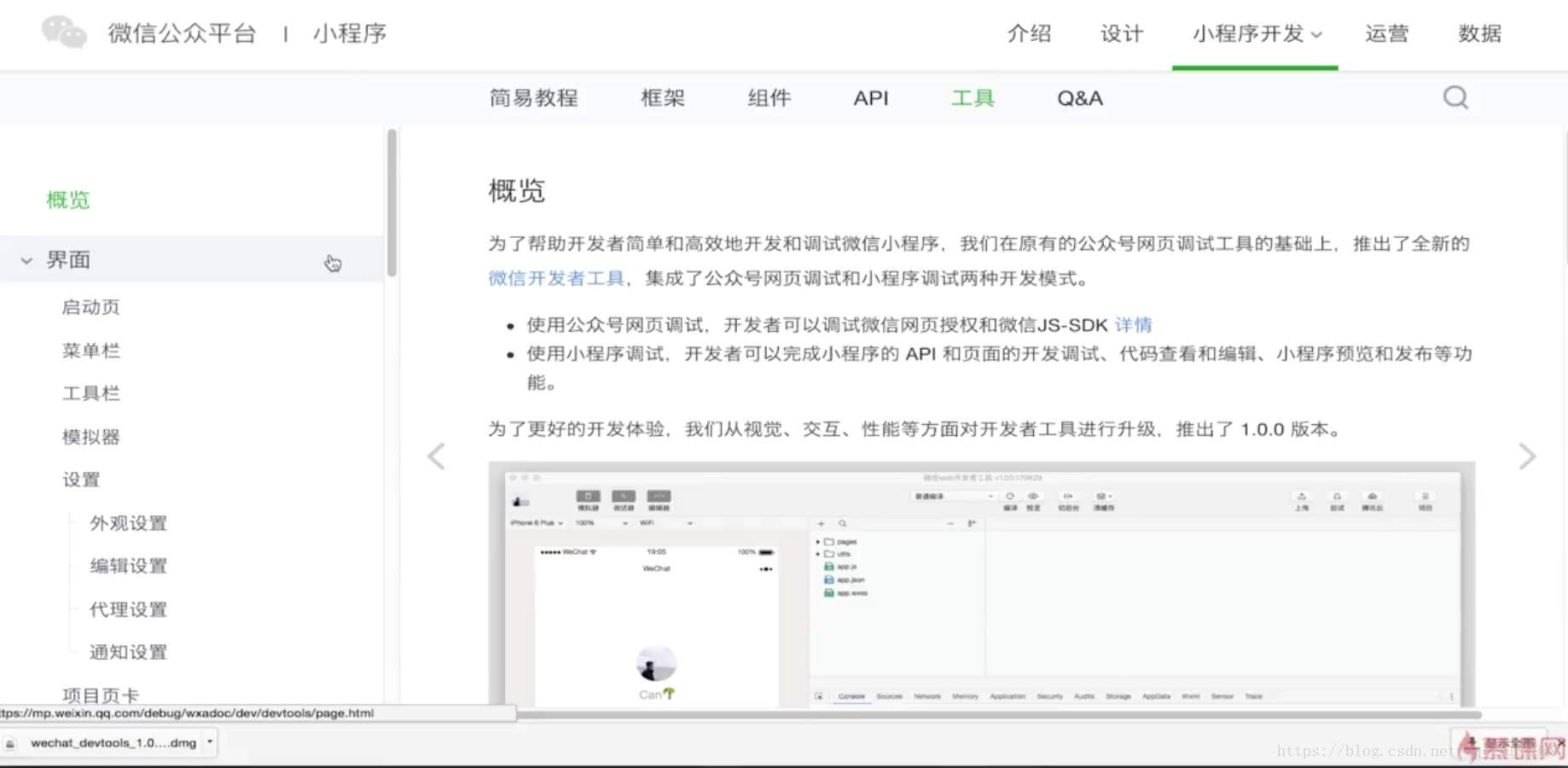The height and width of the screenshot is (768, 1568).
Task: Click the sidebar vertical scrollbar
Action: [x=392, y=203]
